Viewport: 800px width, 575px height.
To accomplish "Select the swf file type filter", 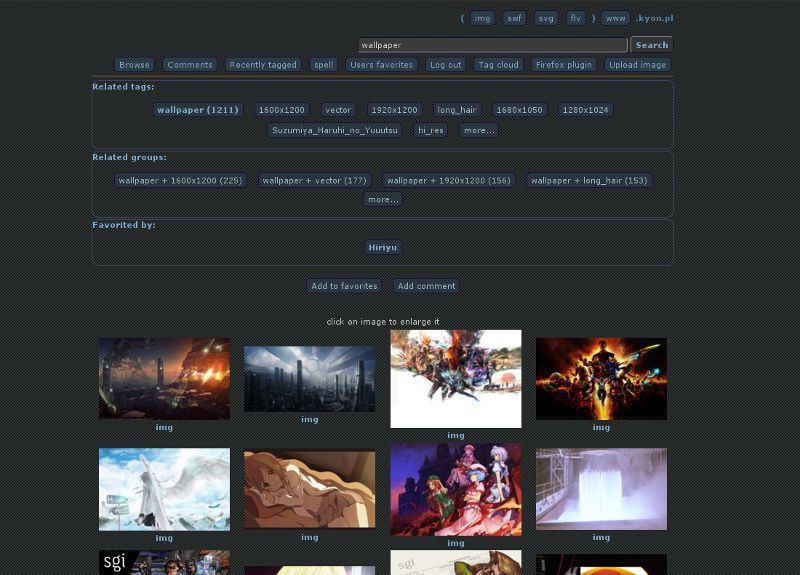I will coord(514,18).
